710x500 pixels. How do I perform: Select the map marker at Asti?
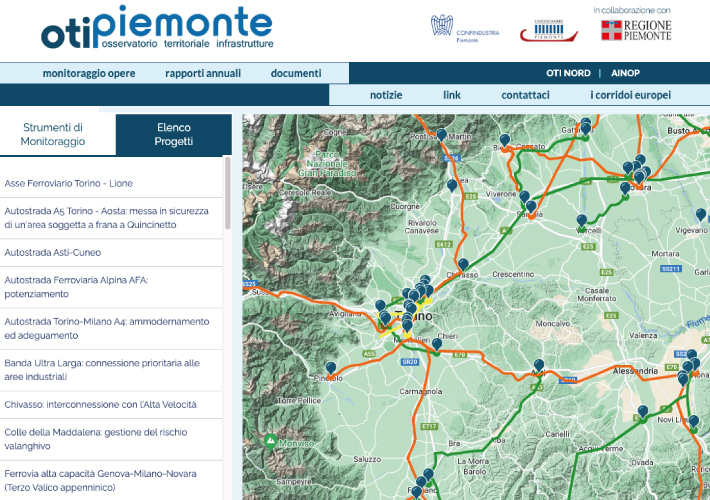click(x=539, y=365)
